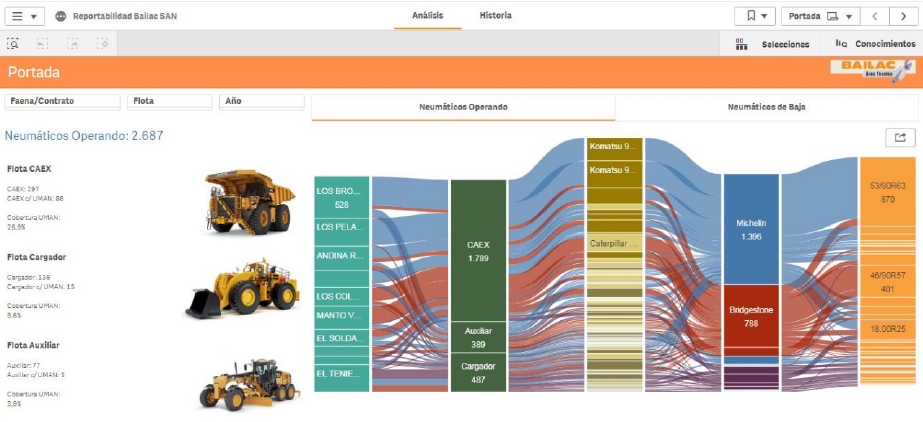The height and width of the screenshot is (422, 923).
Task: Switch to the Historia tab
Action: tap(495, 15)
